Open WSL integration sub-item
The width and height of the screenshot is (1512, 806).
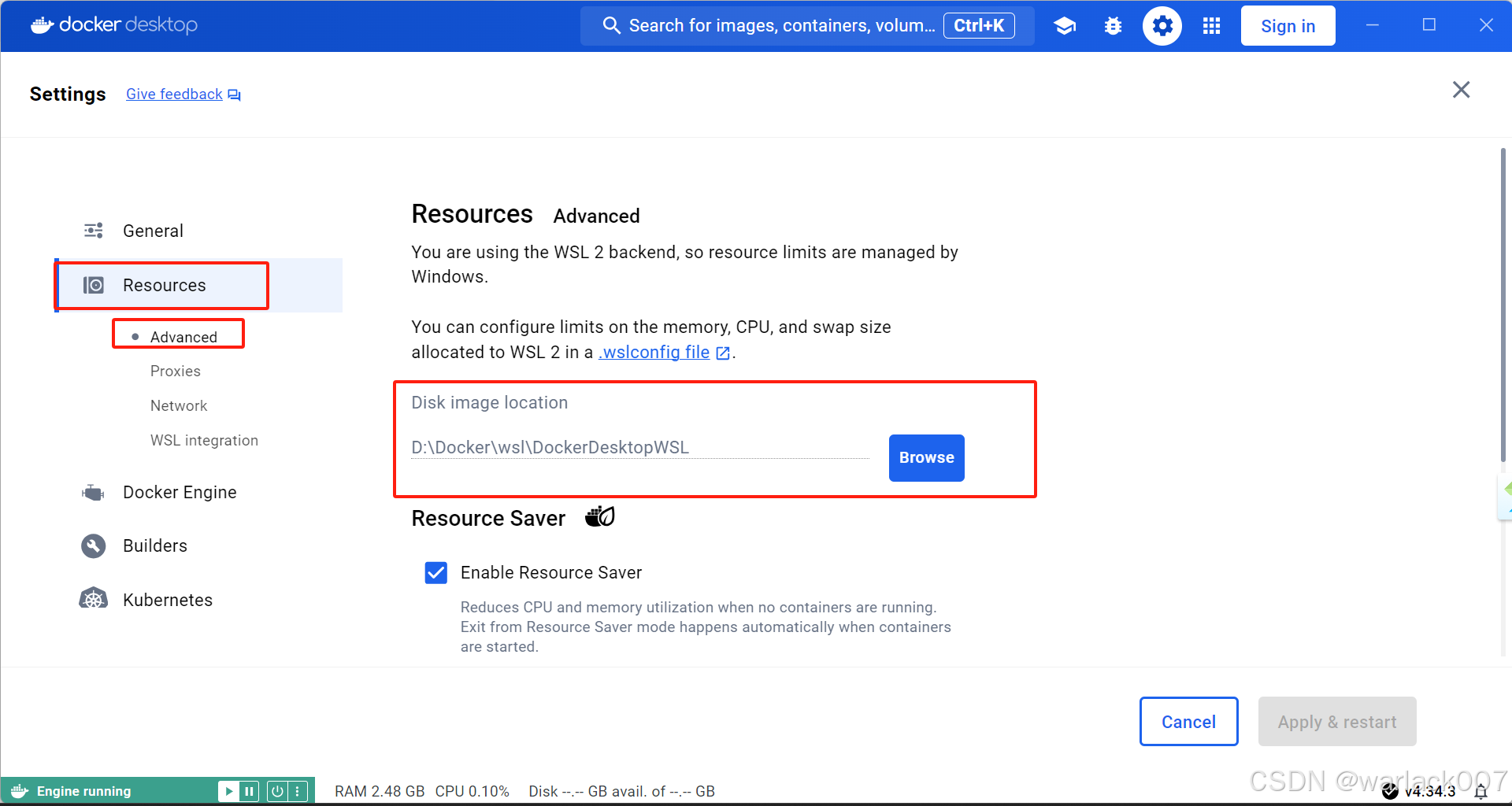tap(204, 440)
